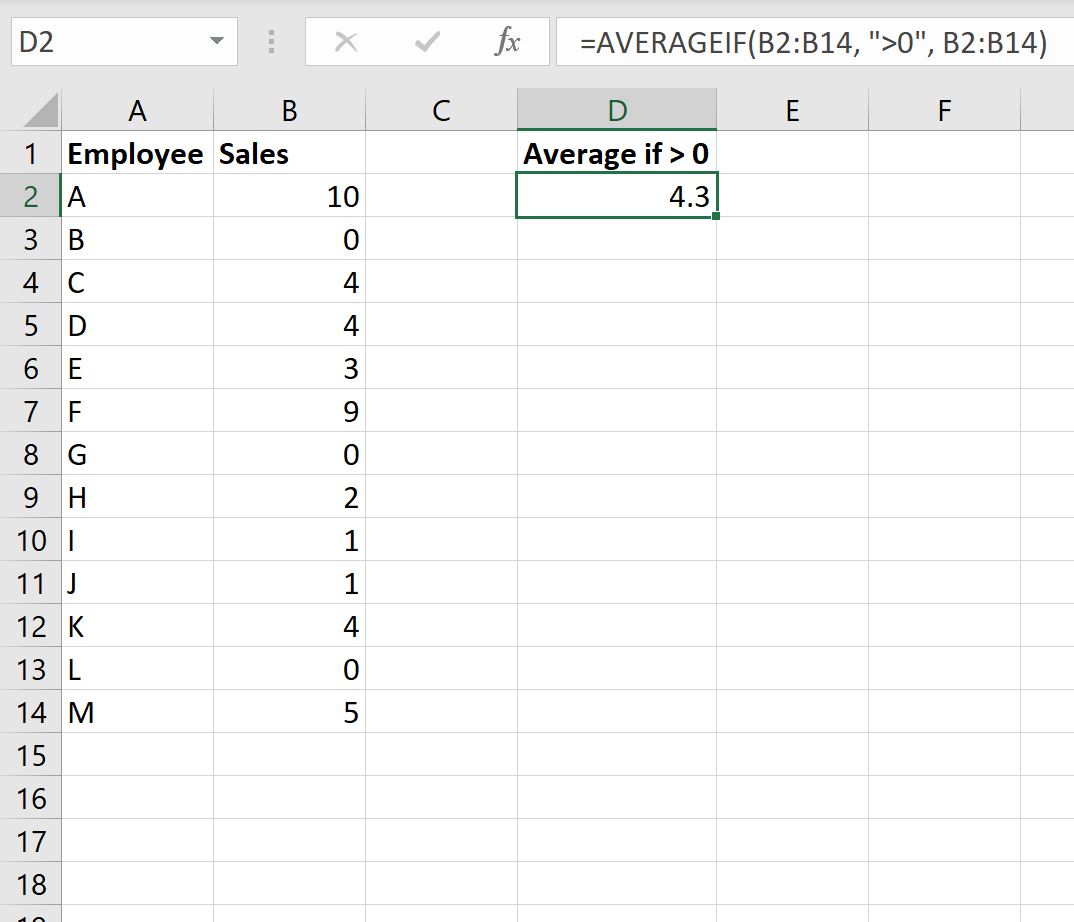1074x922 pixels.
Task: Select row 2 header
Action: click(x=31, y=196)
